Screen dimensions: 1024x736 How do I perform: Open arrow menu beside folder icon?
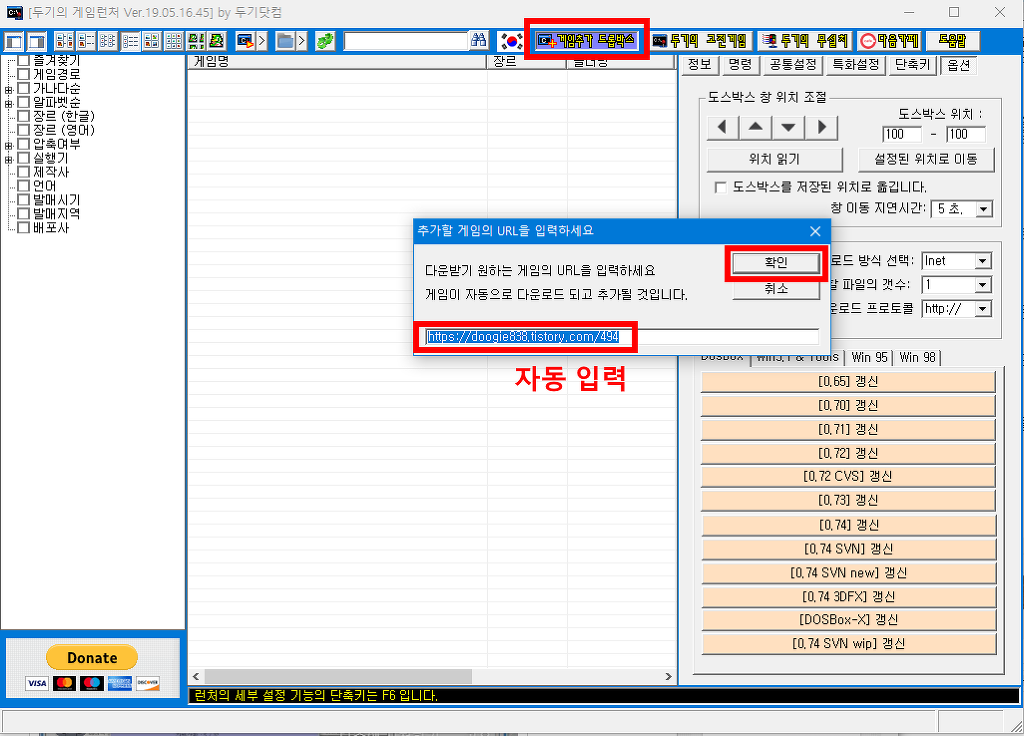coord(301,42)
